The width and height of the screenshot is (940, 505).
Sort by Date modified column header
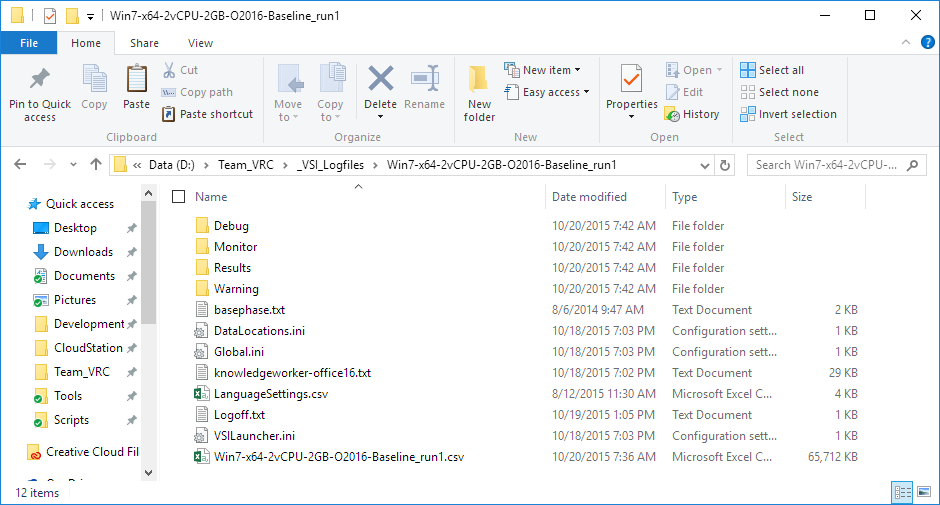tap(589, 197)
